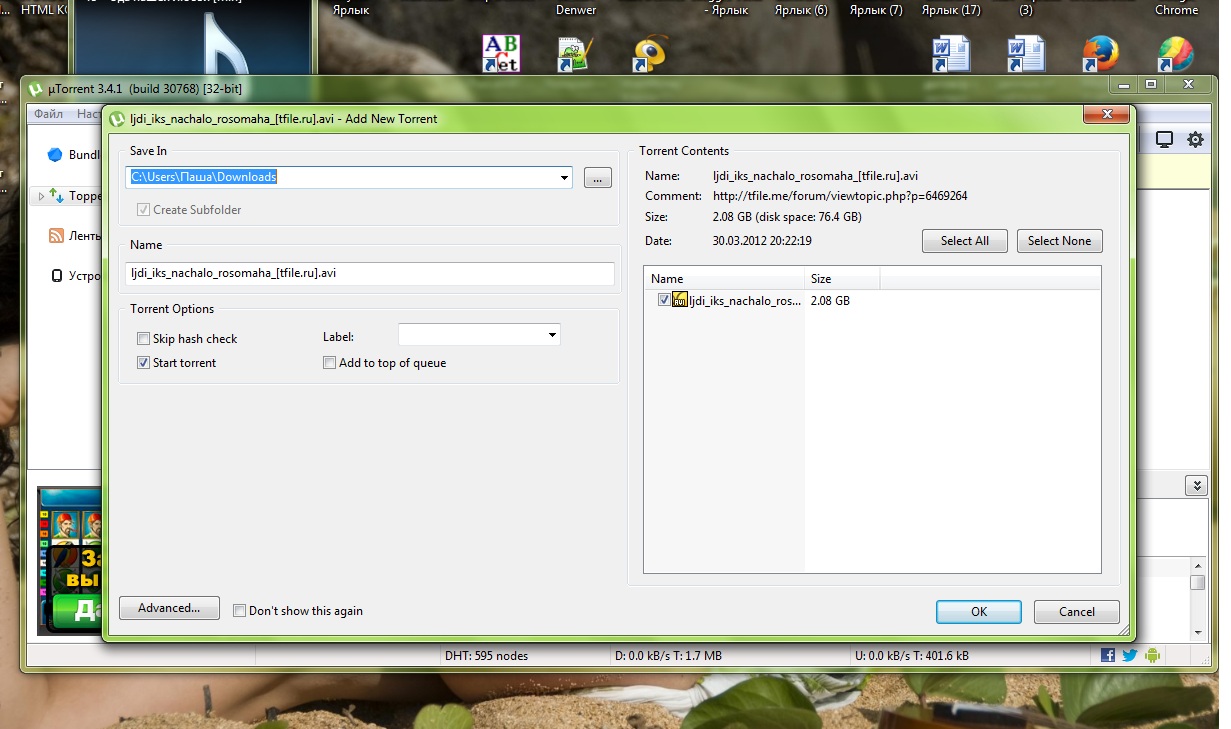Screen dimensions: 1231x729
Task: Uncheck the Start torrent checkbox
Action: pos(144,363)
